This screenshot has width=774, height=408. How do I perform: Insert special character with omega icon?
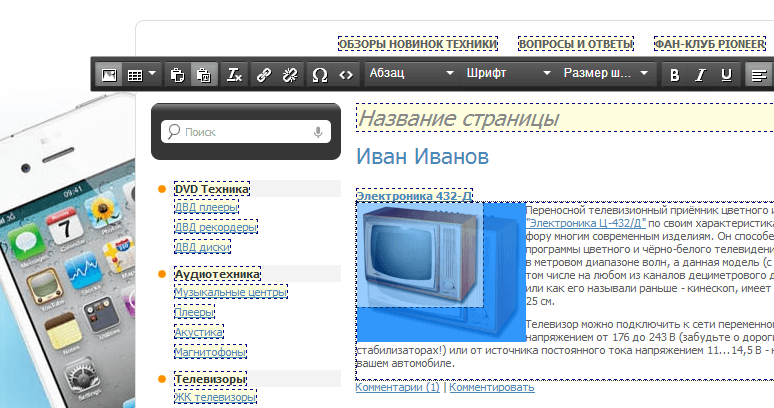pos(320,74)
